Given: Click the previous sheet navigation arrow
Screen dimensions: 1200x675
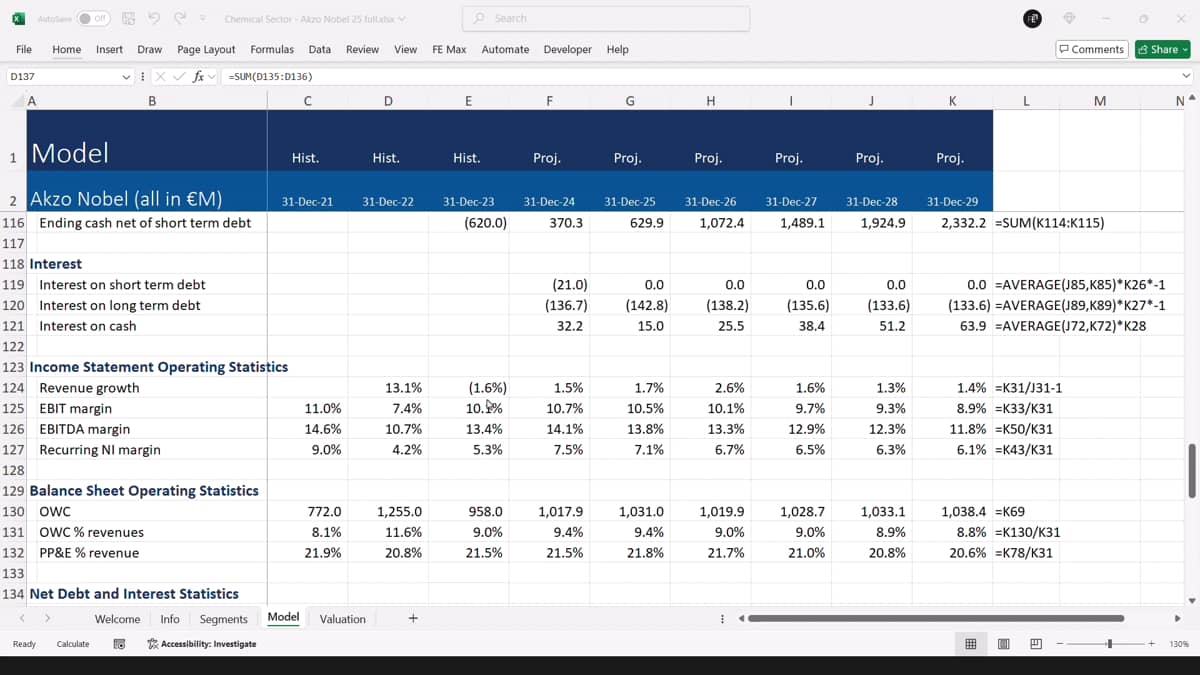Looking at the screenshot, I should [x=22, y=619].
